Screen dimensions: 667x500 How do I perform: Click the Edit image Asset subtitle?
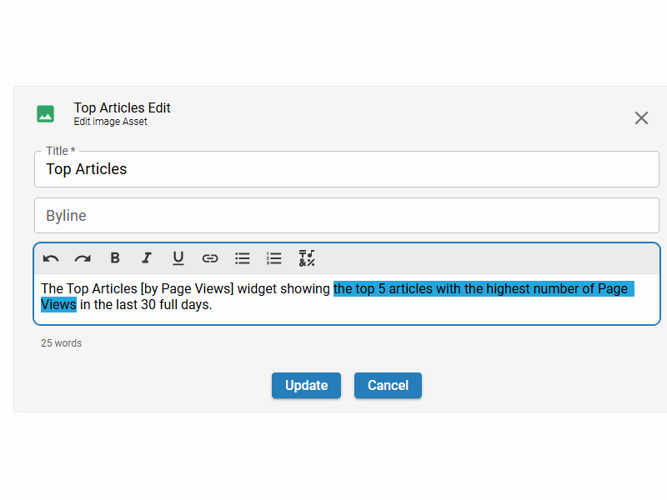(x=110, y=122)
